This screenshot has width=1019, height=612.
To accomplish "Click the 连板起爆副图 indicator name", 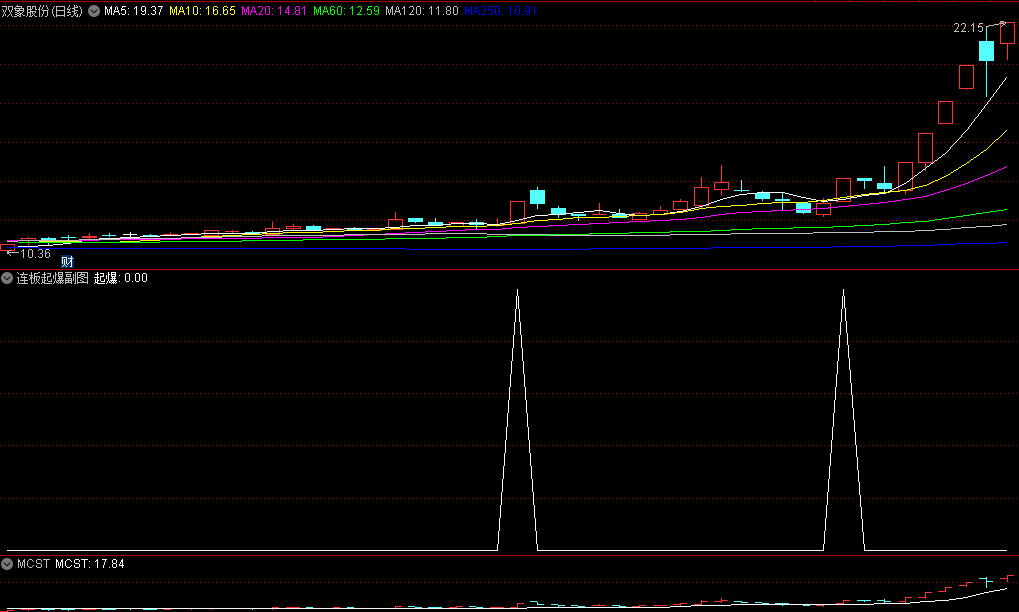I will click(x=53, y=278).
